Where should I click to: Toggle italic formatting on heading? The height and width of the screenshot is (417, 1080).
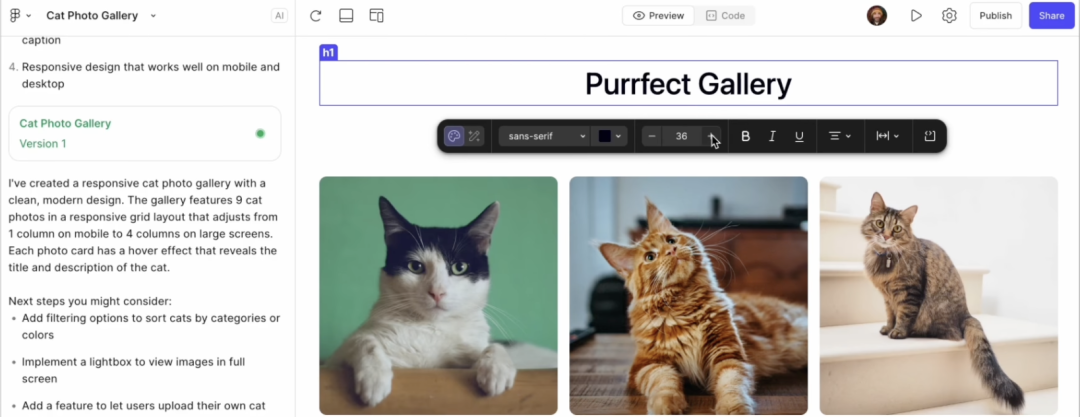click(x=772, y=136)
